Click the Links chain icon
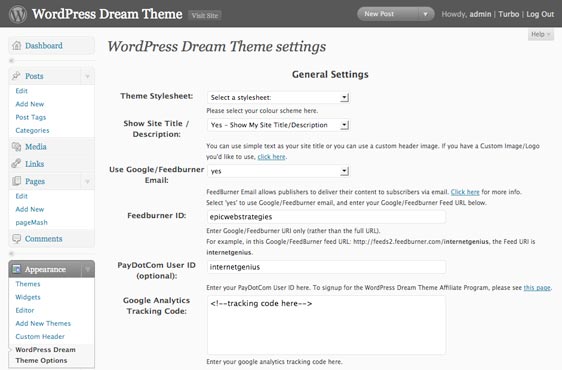This screenshot has height=370, width=562. pyautogui.click(x=16, y=163)
